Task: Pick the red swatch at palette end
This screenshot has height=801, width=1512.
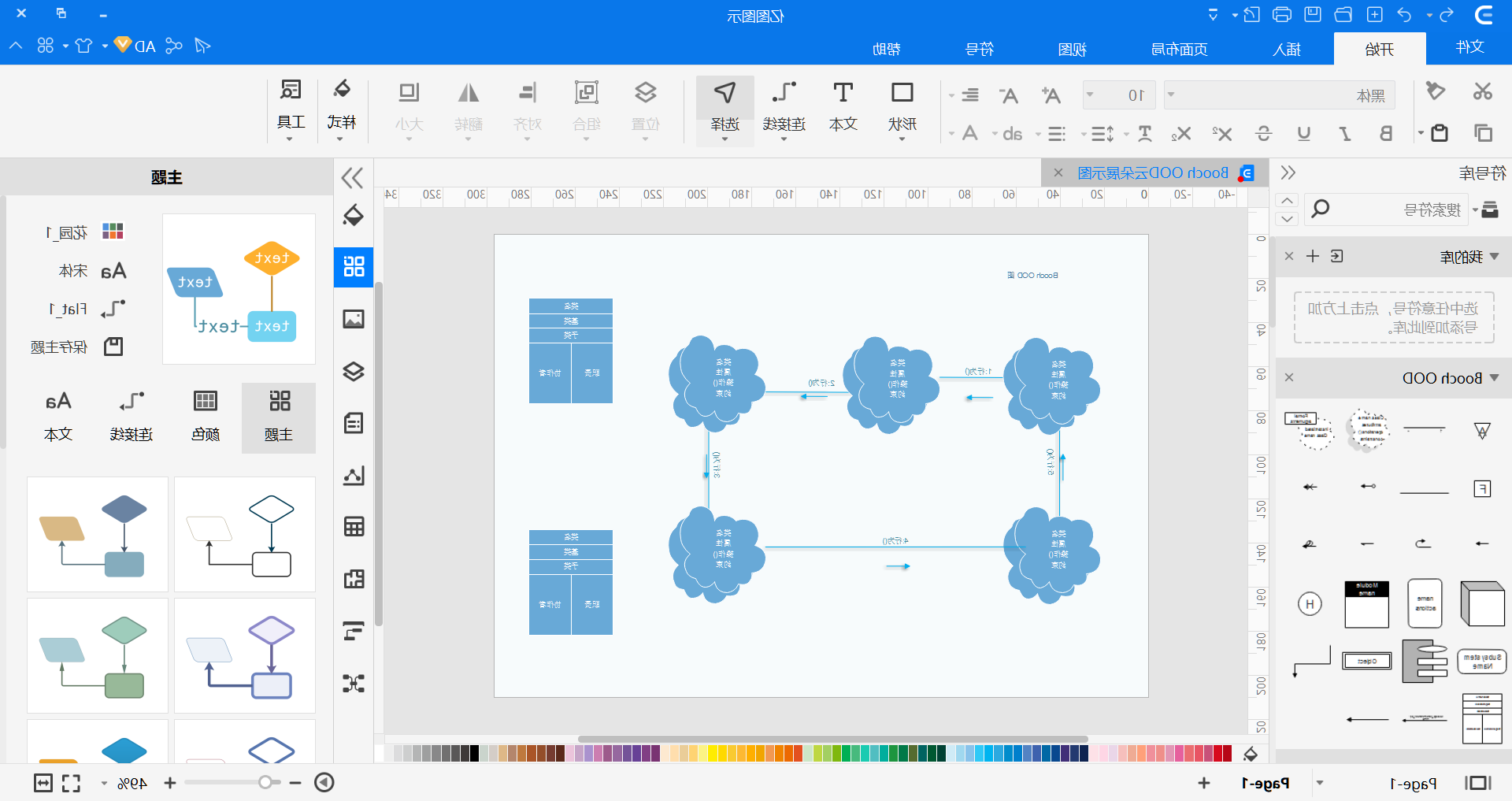Action: pyautogui.click(x=1227, y=754)
